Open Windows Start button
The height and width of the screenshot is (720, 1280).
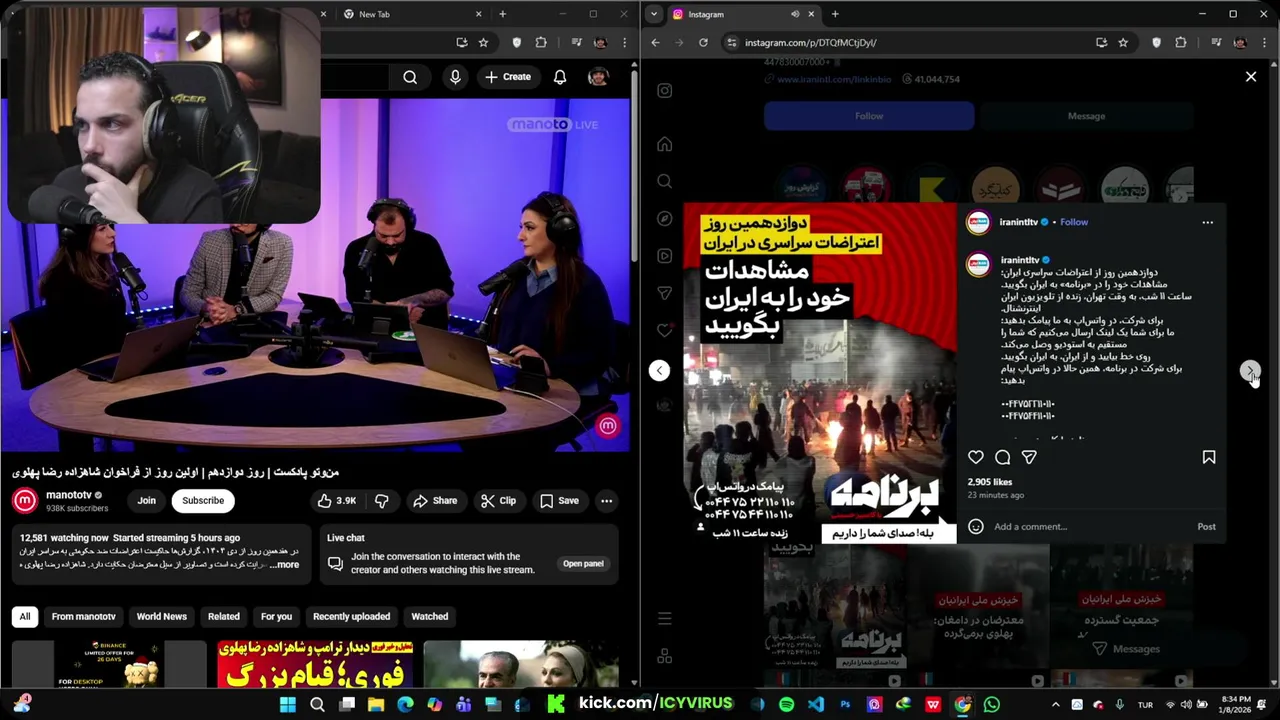pyautogui.click(x=288, y=705)
